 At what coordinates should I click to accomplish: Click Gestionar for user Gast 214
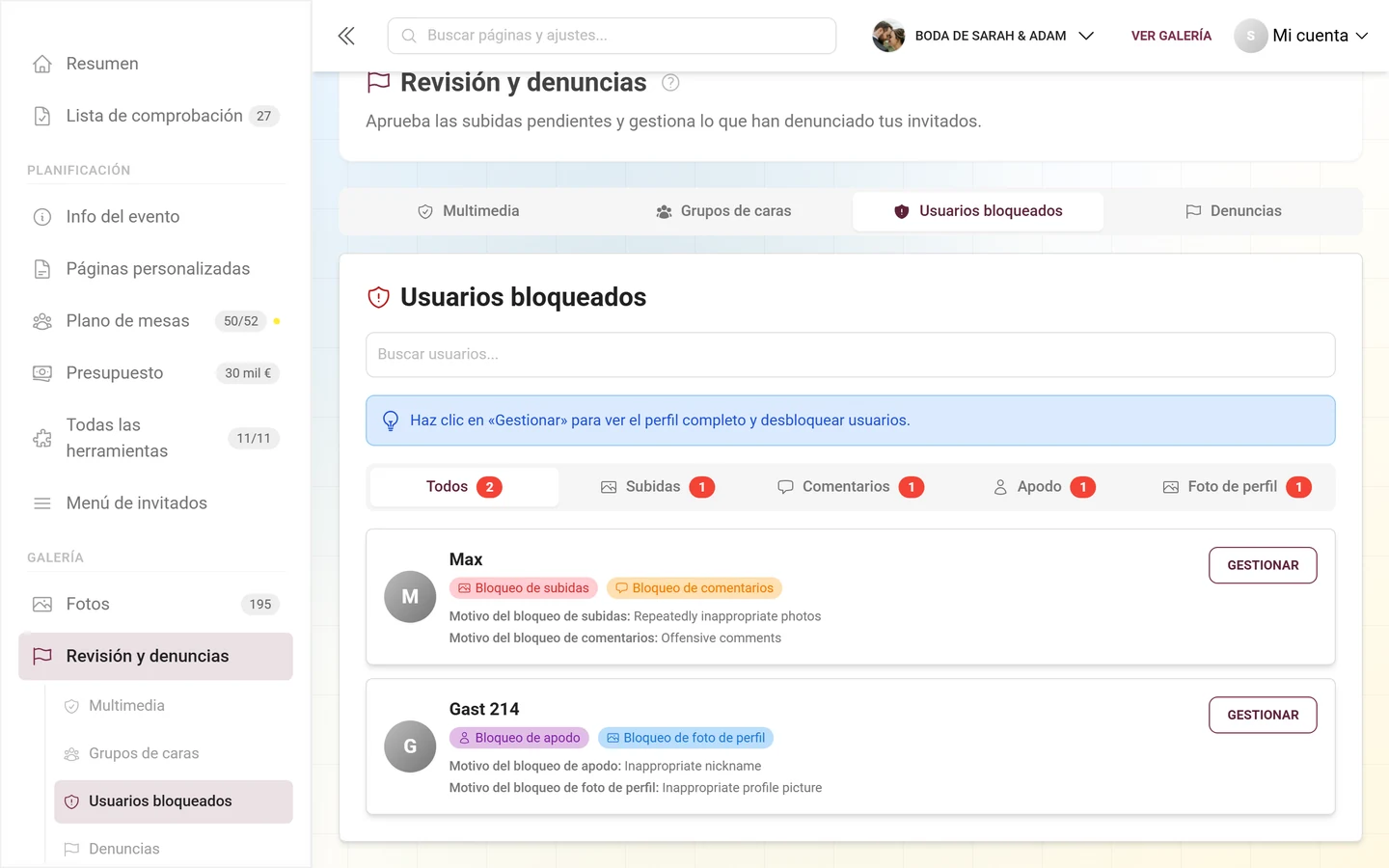pos(1263,715)
